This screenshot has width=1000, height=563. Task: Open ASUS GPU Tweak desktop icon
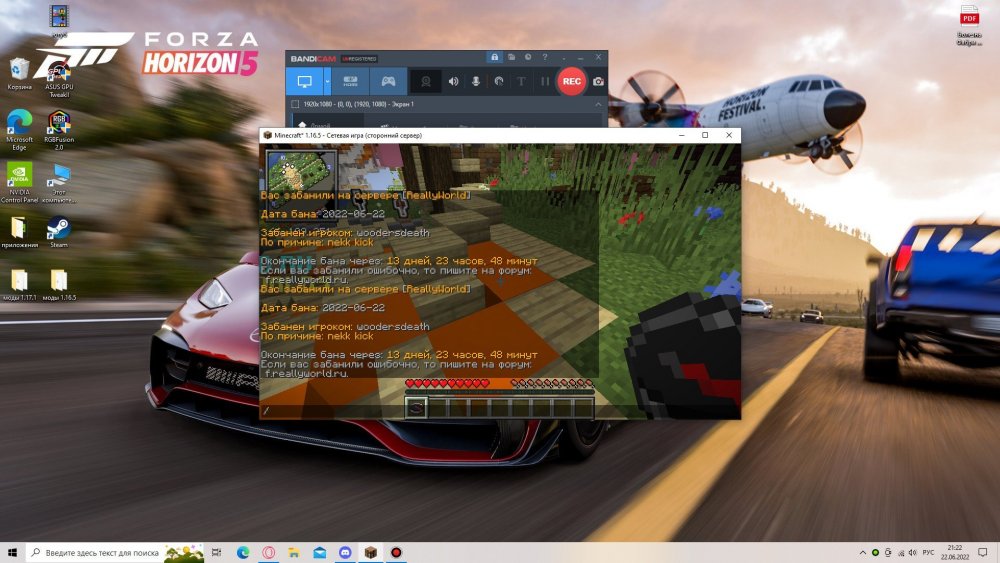[x=59, y=78]
